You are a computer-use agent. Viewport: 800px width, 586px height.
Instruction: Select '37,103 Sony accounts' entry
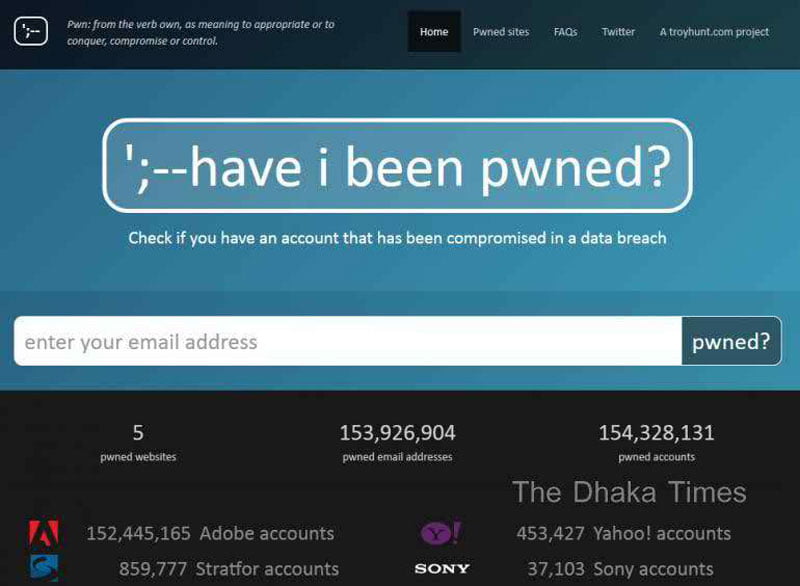[x=620, y=569]
